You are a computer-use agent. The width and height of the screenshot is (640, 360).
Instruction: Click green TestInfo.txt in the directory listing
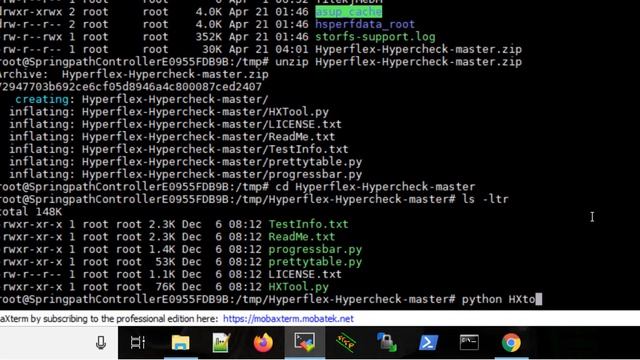pos(308,224)
